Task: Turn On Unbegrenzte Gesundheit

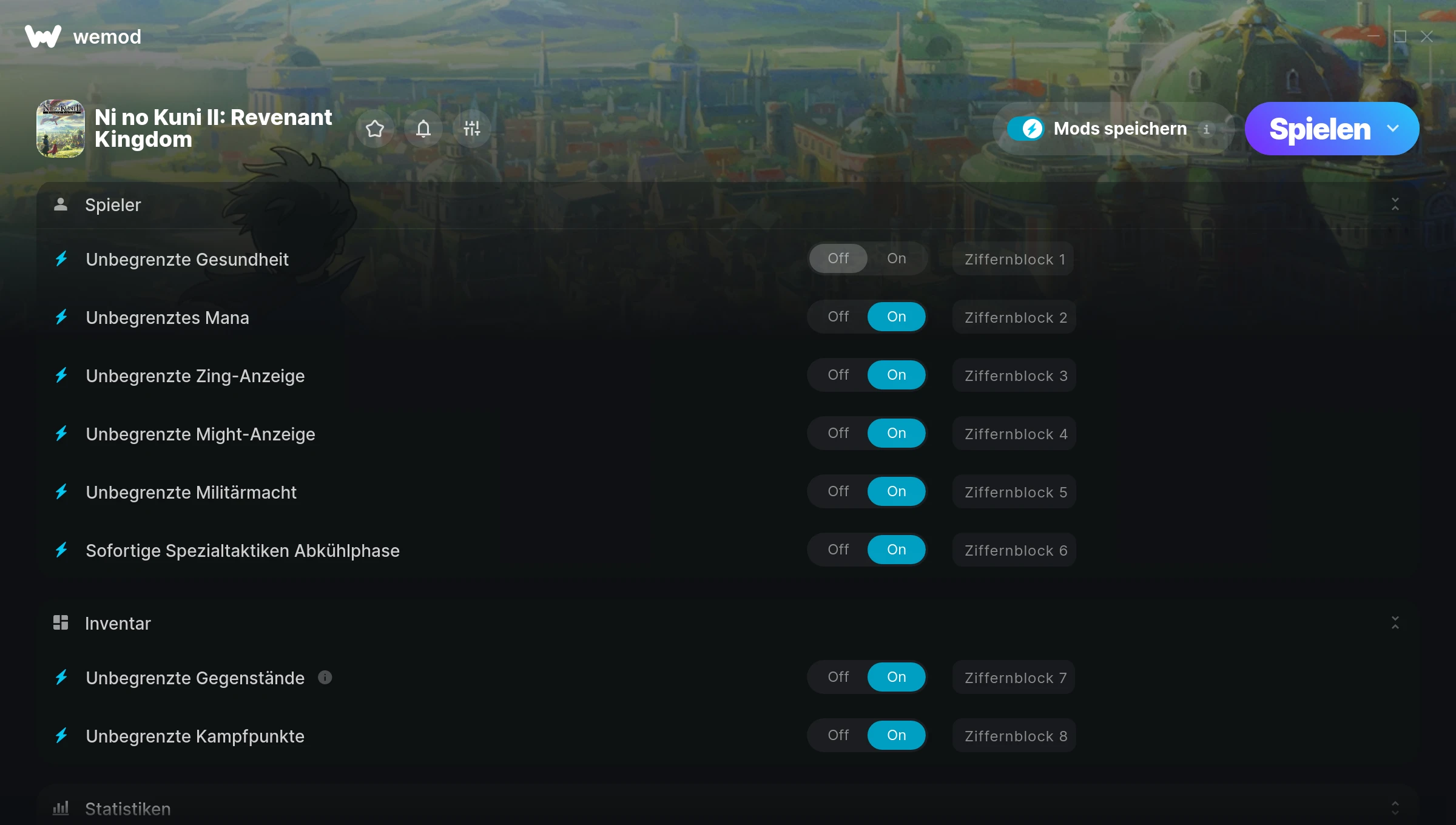Action: click(x=897, y=258)
